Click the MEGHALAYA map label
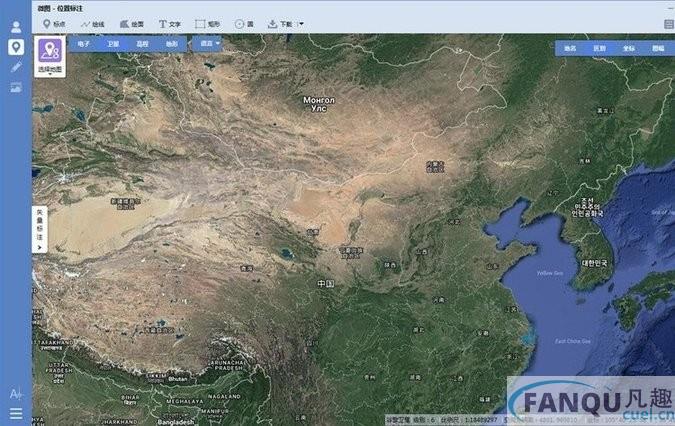This screenshot has height=426, width=675. 185,401
